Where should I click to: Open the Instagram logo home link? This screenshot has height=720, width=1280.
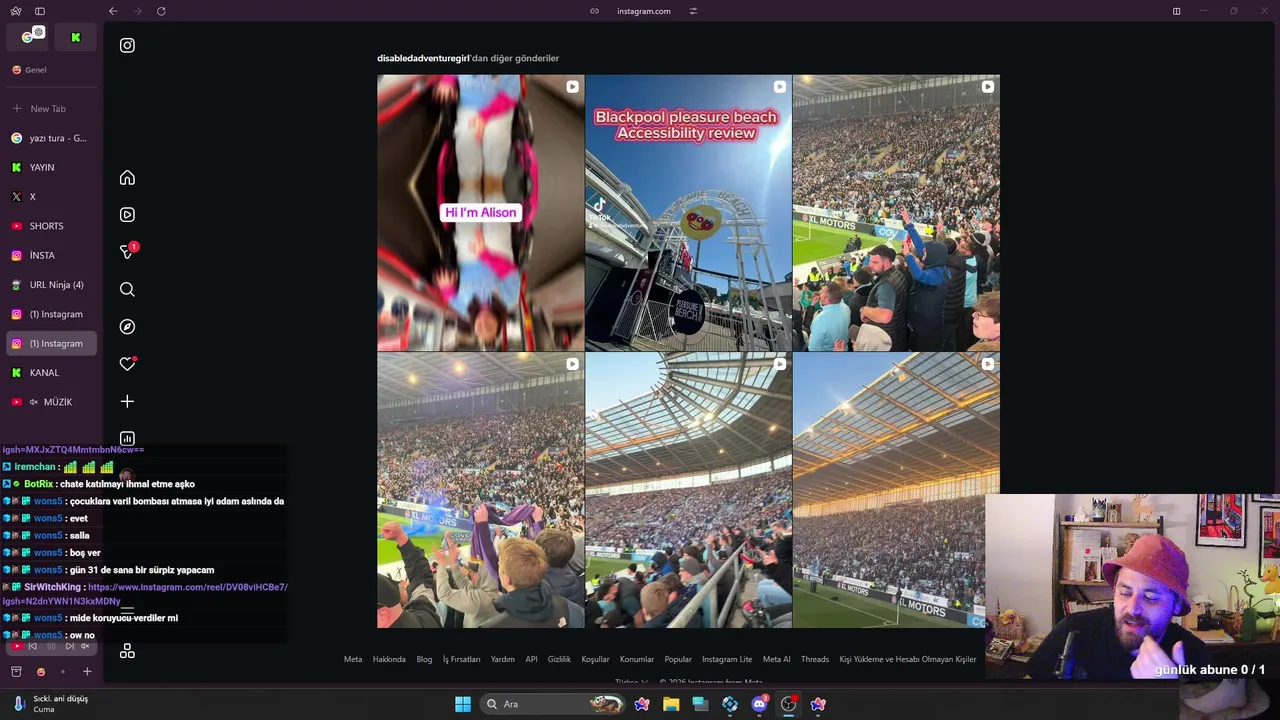point(127,45)
